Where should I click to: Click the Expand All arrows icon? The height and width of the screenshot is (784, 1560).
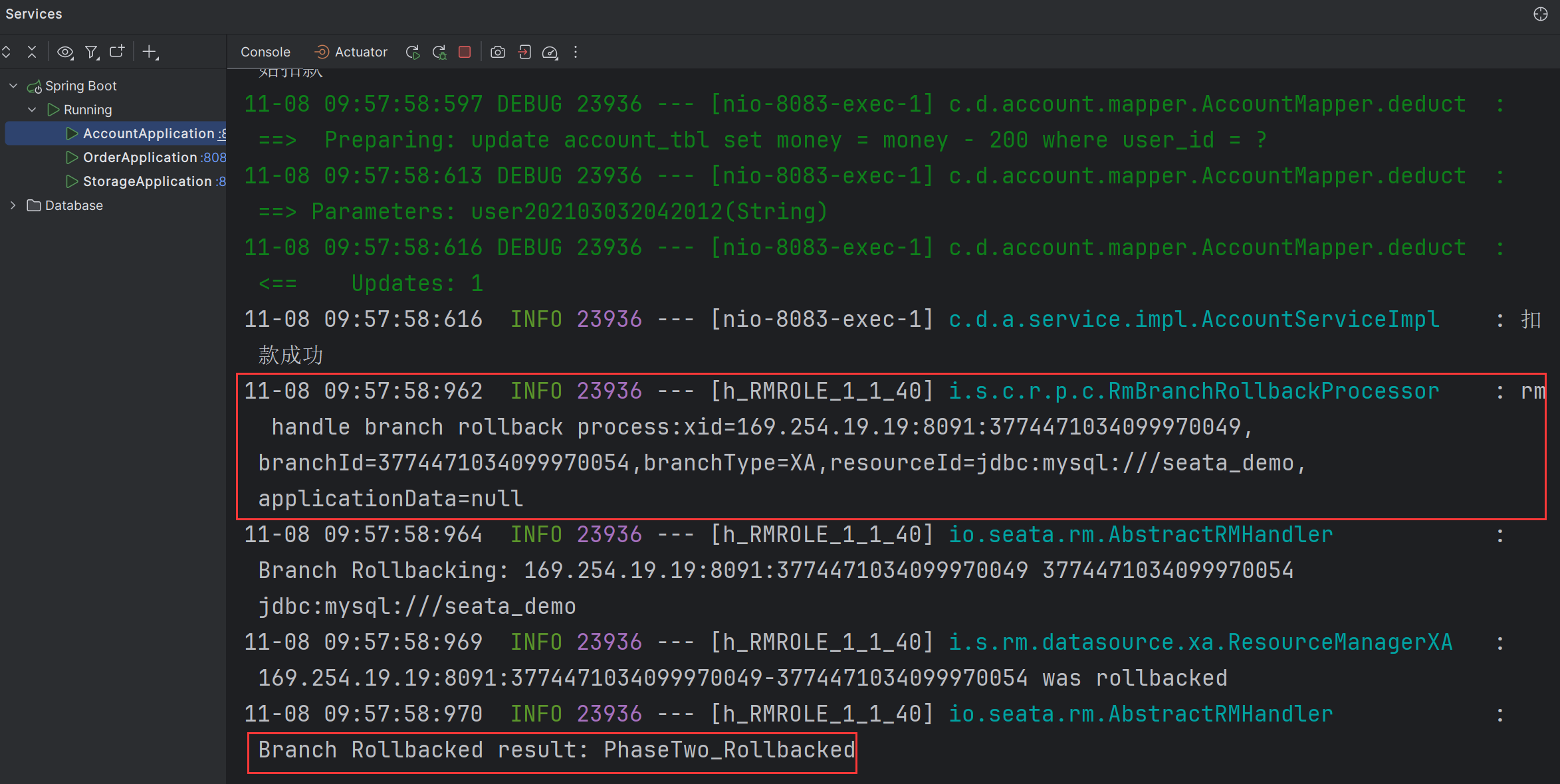[x=7, y=52]
